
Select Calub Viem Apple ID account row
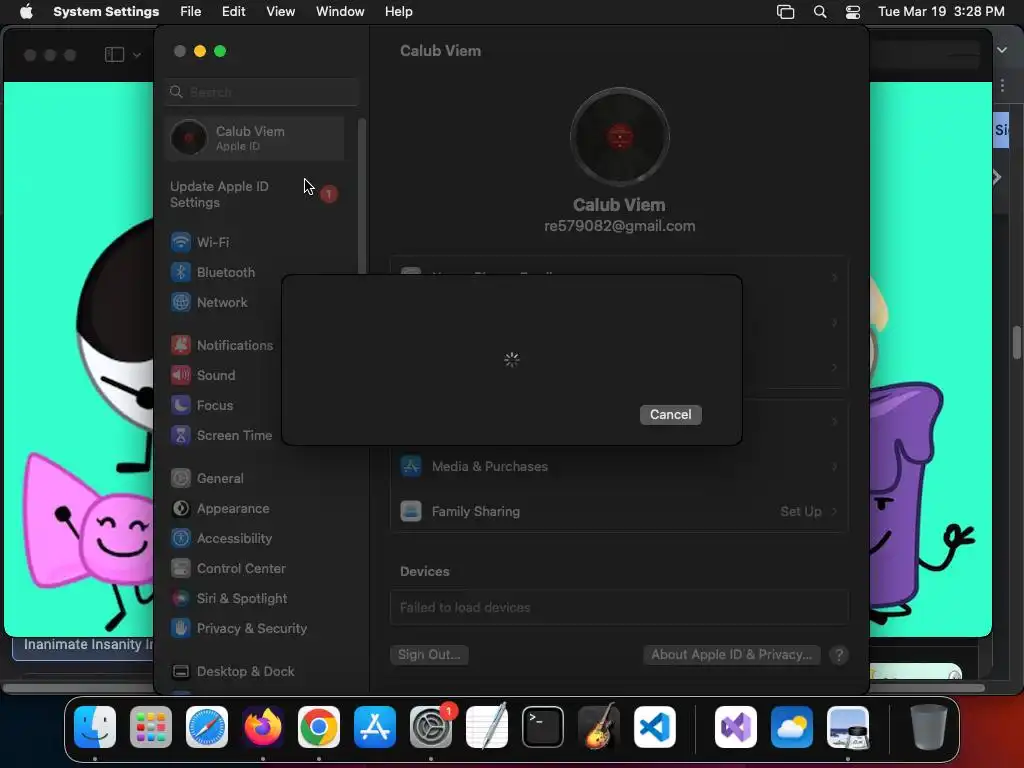[x=255, y=138]
